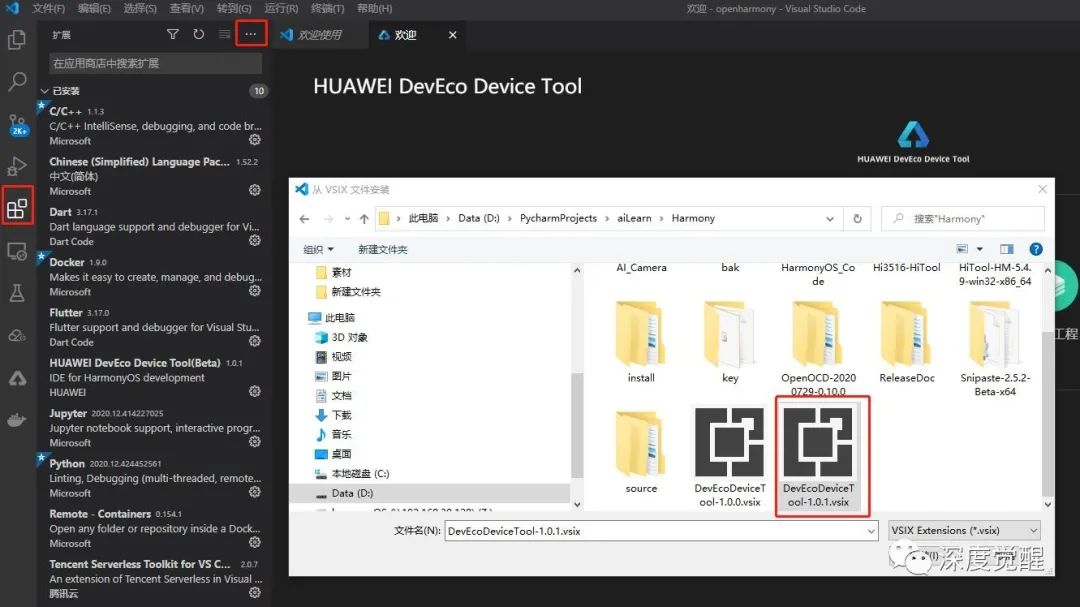Go back in file dialog navigation
This screenshot has height=607, width=1080.
(304, 218)
